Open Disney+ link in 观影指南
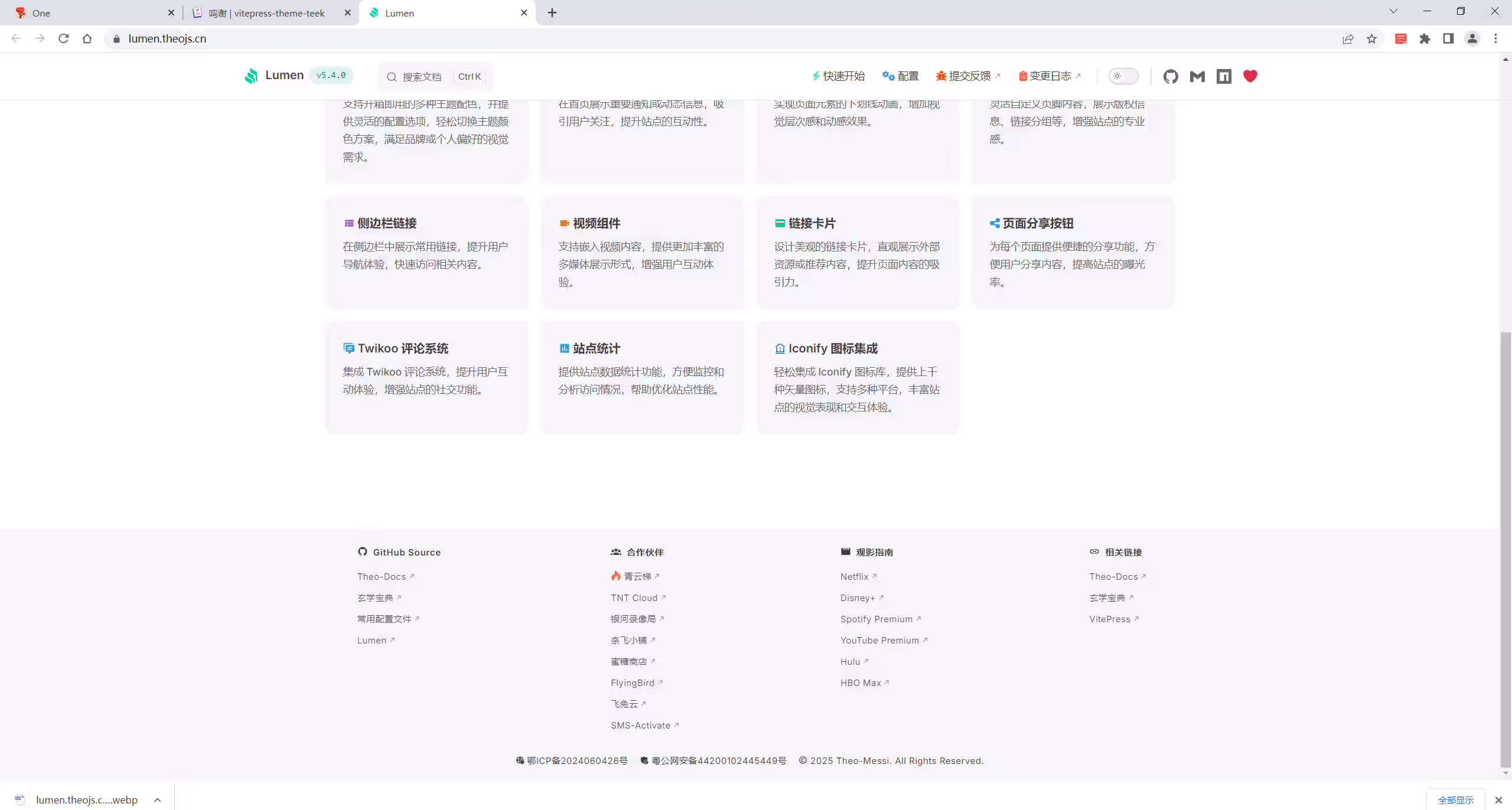1512x810 pixels. click(x=862, y=598)
